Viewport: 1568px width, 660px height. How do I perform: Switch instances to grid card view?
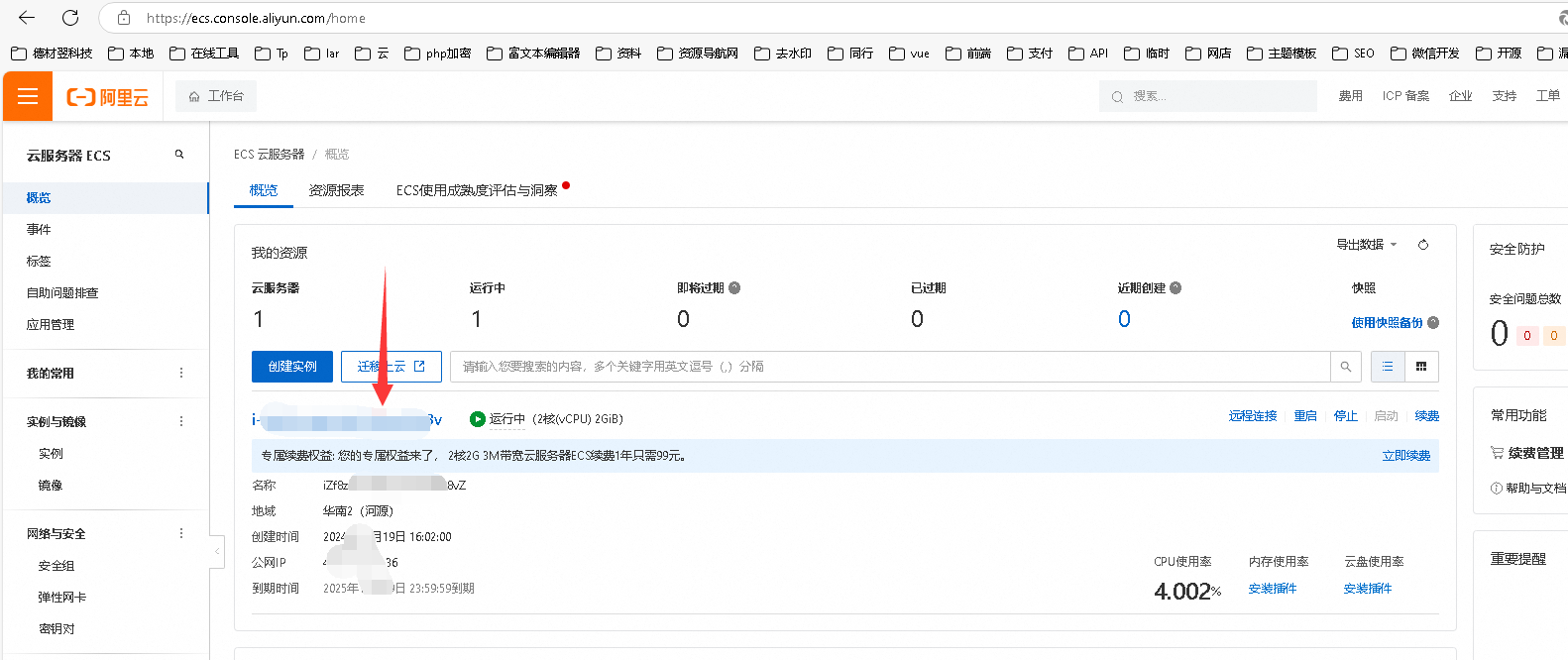point(1421,367)
